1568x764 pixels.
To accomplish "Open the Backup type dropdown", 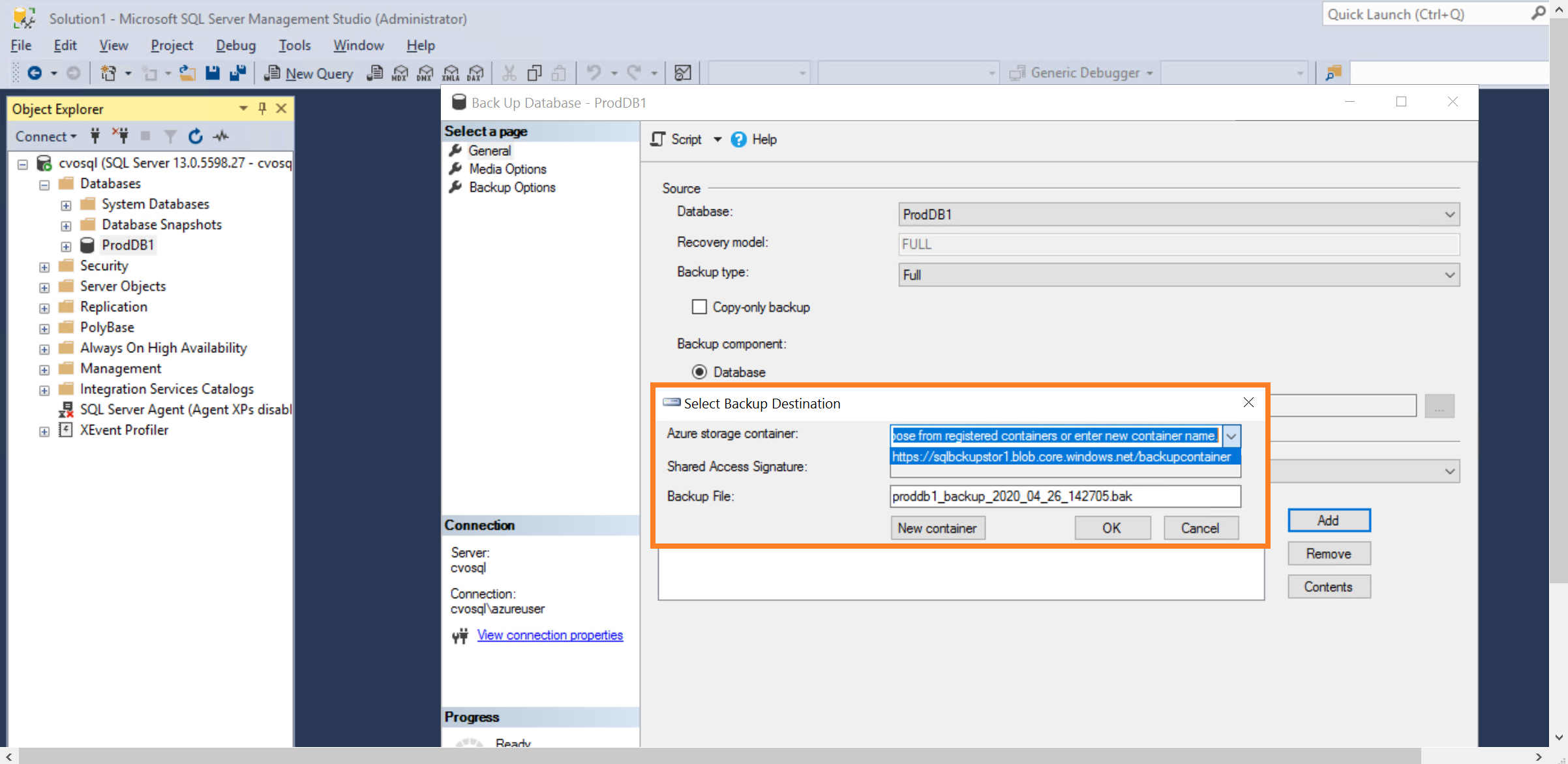I will [1449, 275].
